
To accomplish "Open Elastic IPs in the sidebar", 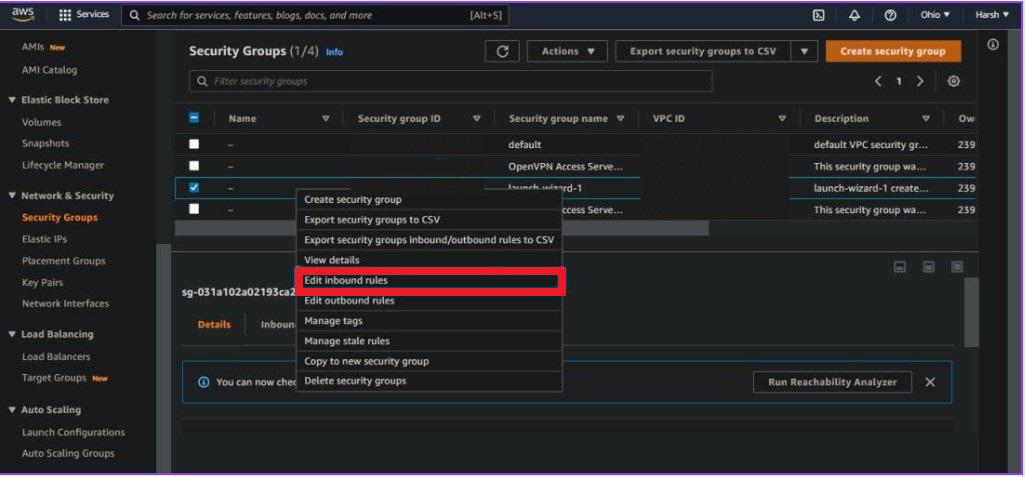I will (x=44, y=239).
